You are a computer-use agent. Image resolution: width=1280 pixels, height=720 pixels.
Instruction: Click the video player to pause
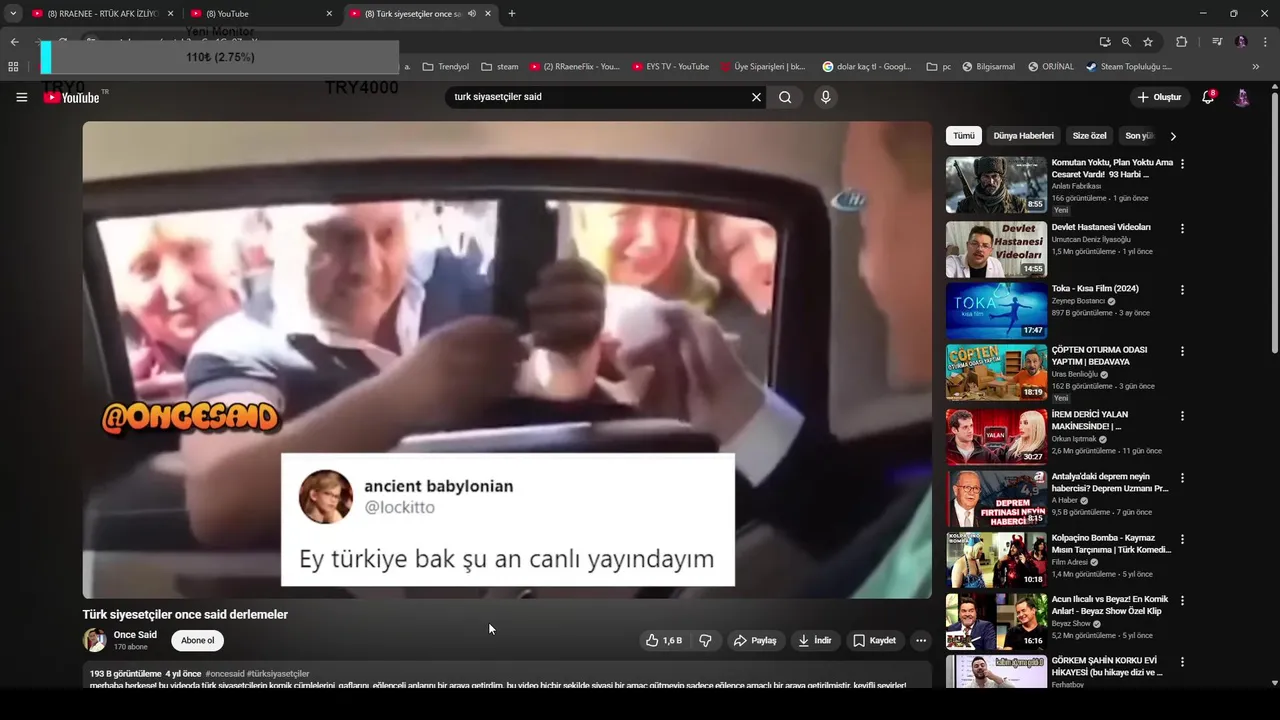507,360
